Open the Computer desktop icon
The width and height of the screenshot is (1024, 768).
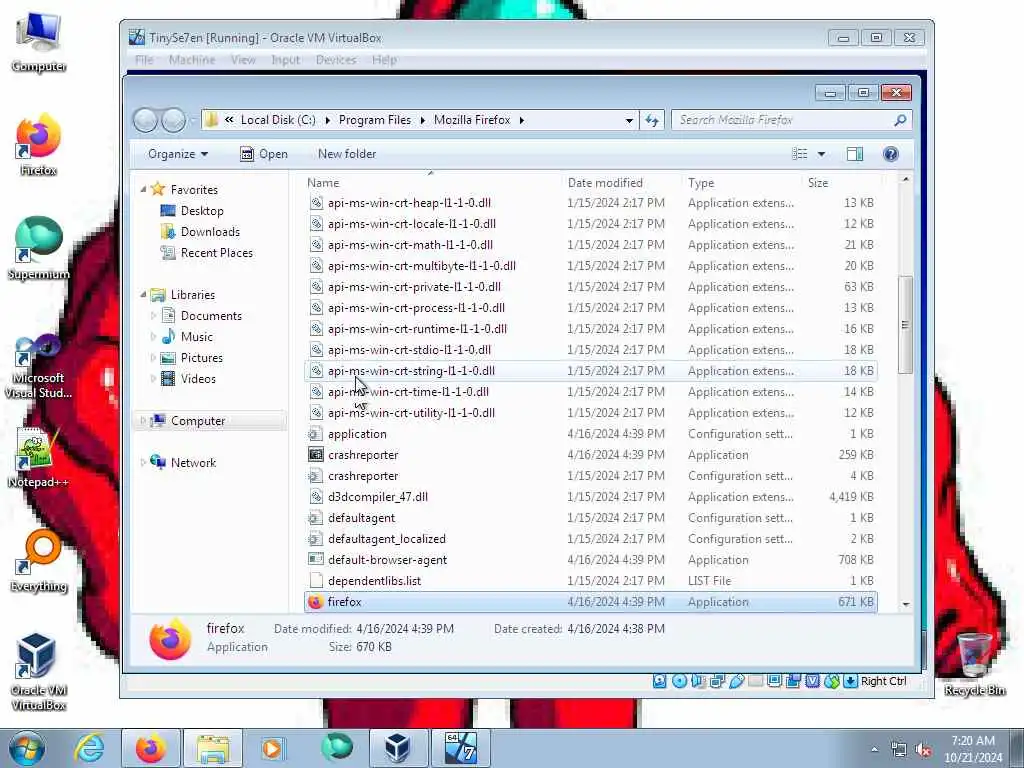[39, 41]
